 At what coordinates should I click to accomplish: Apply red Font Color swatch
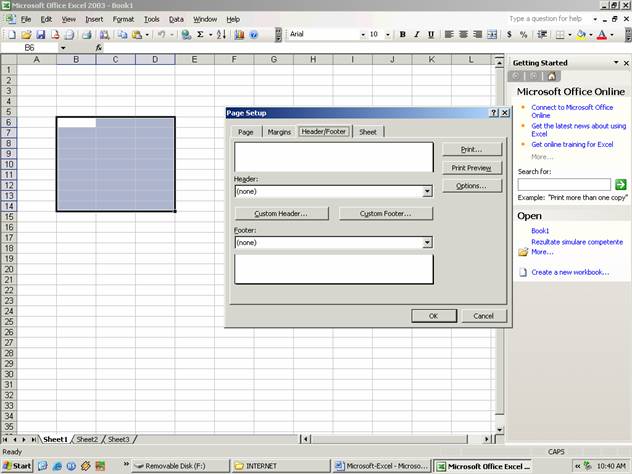[x=602, y=35]
